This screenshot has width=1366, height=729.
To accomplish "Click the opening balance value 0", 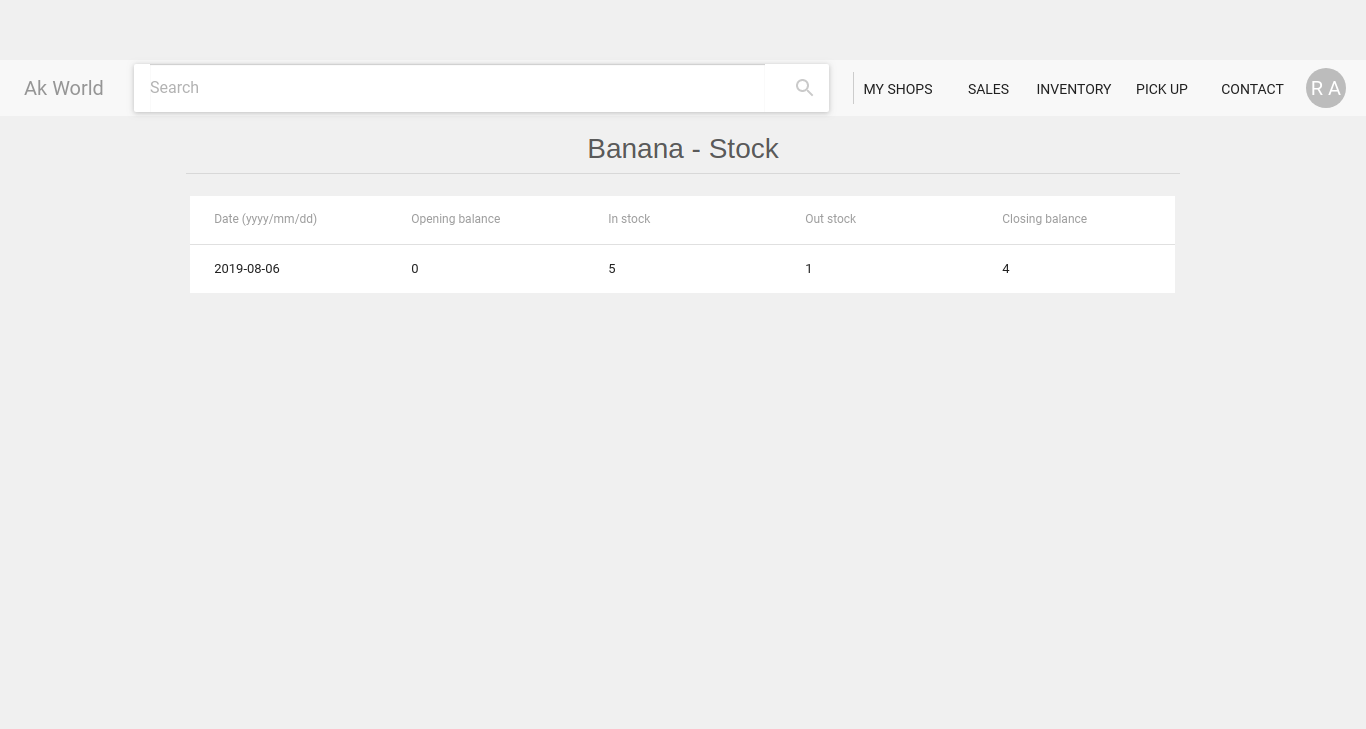I will coord(415,269).
